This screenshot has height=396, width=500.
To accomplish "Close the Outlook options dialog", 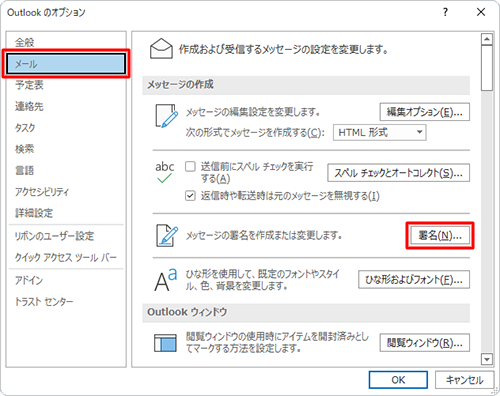I will click(x=481, y=12).
